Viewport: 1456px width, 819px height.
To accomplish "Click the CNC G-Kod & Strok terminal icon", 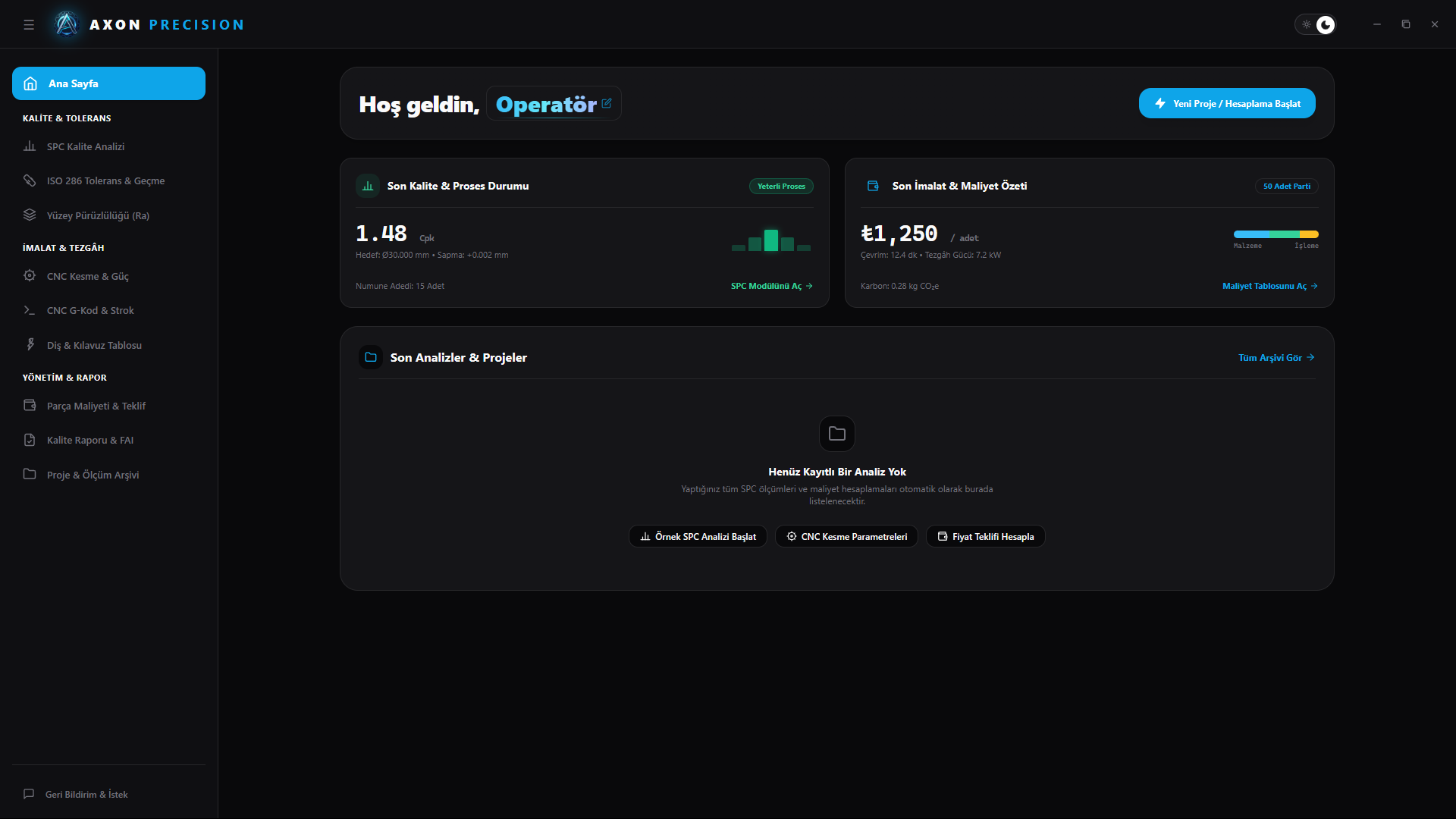I will 30,310.
